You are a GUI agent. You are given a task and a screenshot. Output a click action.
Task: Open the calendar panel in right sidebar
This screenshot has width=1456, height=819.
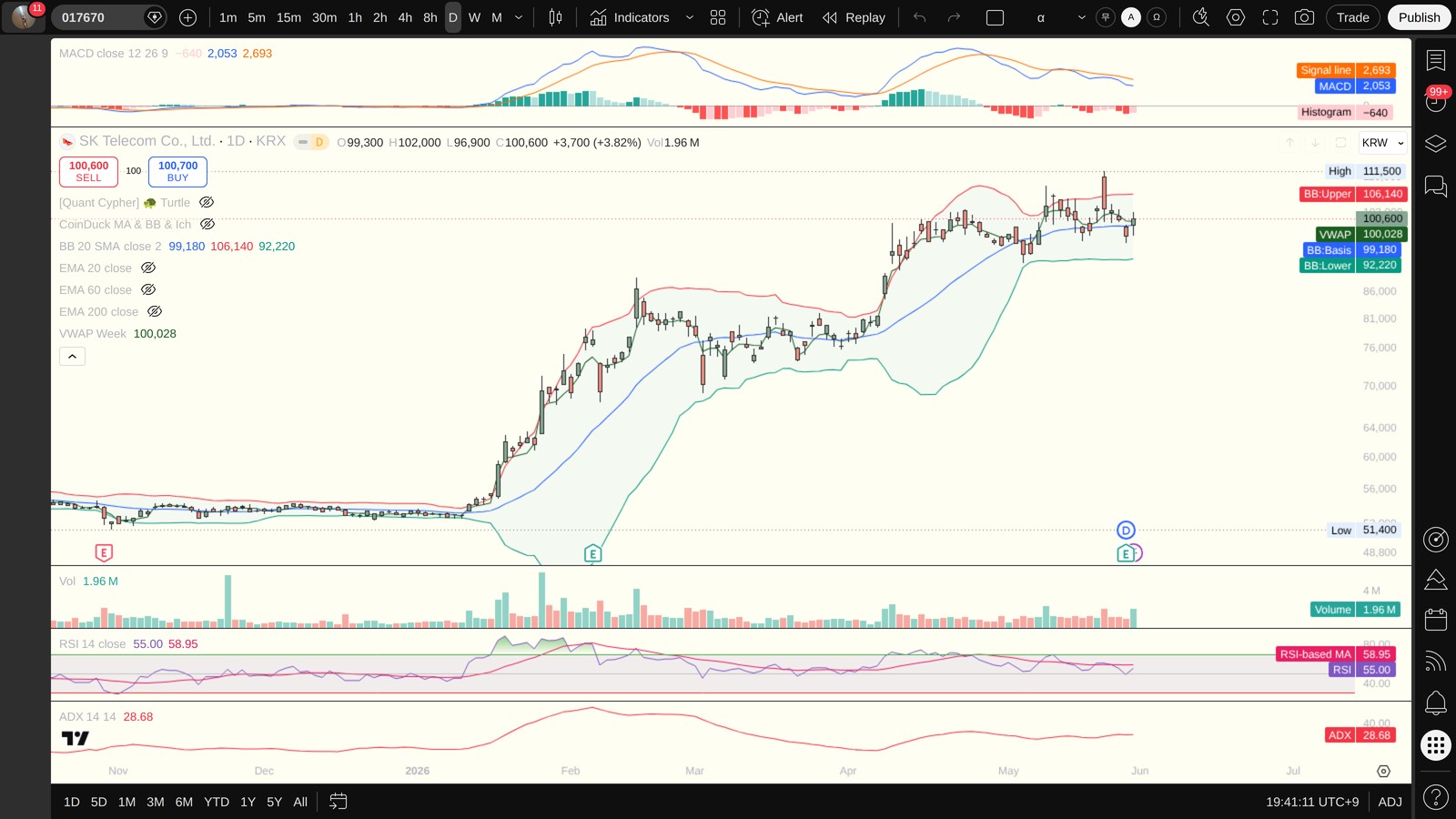(1435, 620)
